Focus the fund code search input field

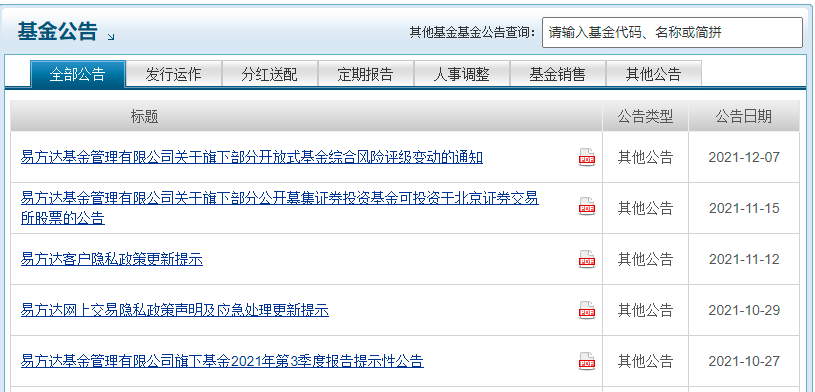tap(672, 33)
